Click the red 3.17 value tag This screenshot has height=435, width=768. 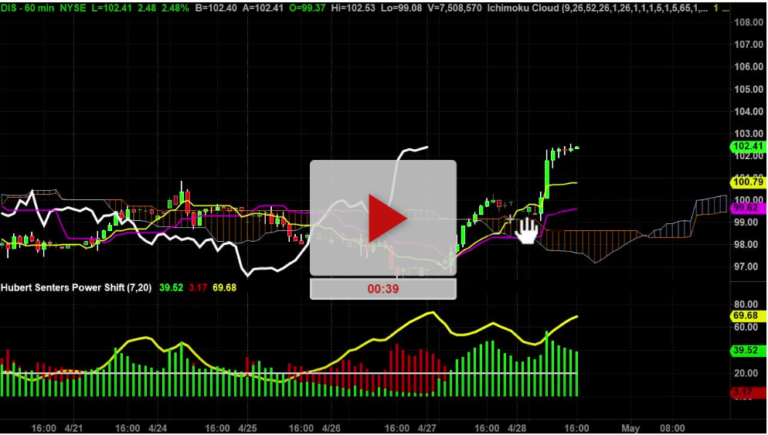tap(748, 395)
